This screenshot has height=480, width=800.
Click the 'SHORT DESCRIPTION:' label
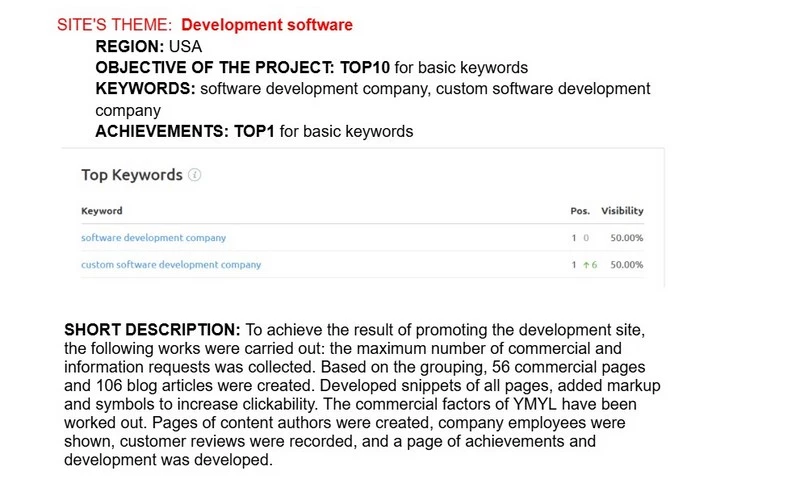(x=152, y=330)
